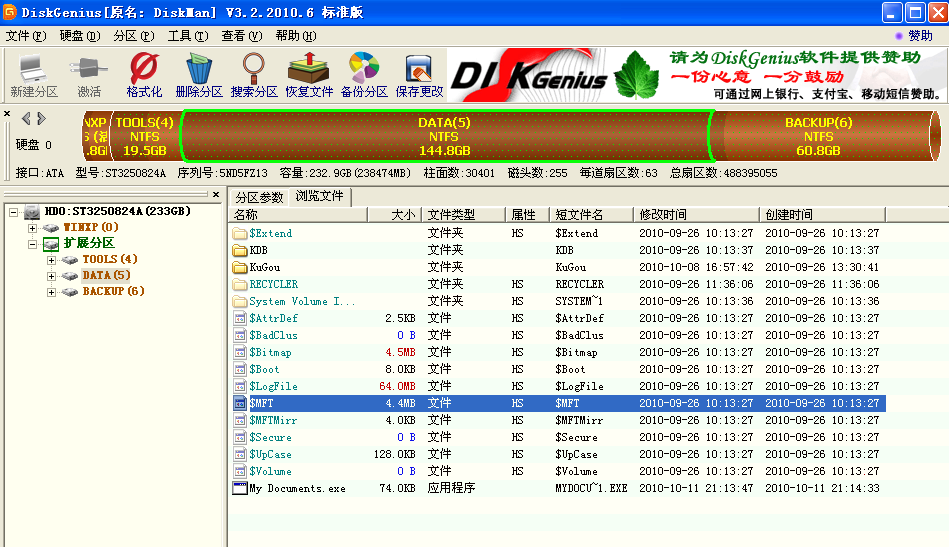Sort by the 名称 column header
The height and width of the screenshot is (547, 949).
click(x=298, y=215)
